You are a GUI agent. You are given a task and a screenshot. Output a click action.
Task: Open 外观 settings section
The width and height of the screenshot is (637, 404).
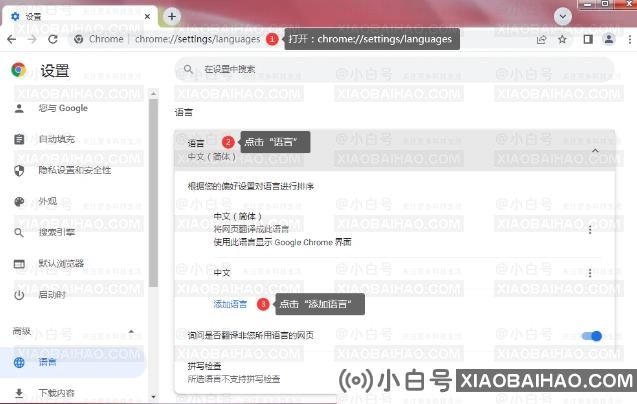pos(48,201)
